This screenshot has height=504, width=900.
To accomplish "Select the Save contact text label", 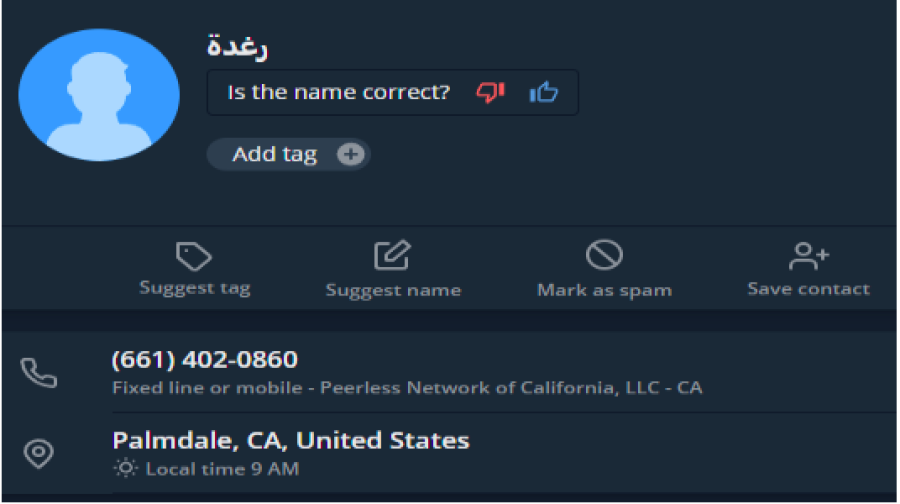I will point(808,289).
